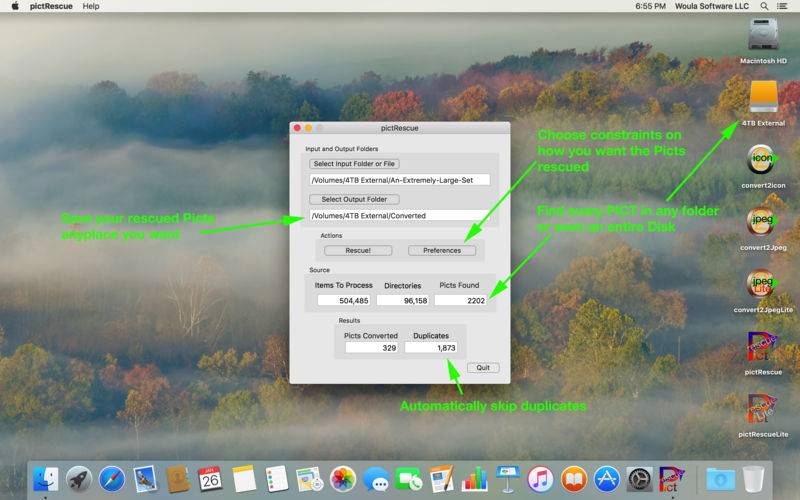The height and width of the screenshot is (500, 800).
Task: Open Launchpad rocket icon in dock
Action: click(x=79, y=480)
